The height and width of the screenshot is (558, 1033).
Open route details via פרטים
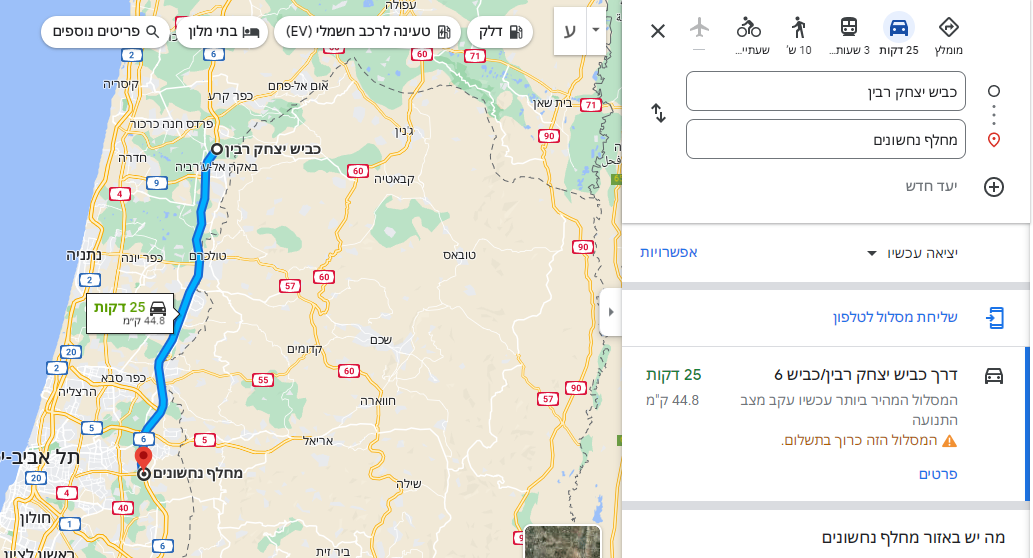click(937, 474)
